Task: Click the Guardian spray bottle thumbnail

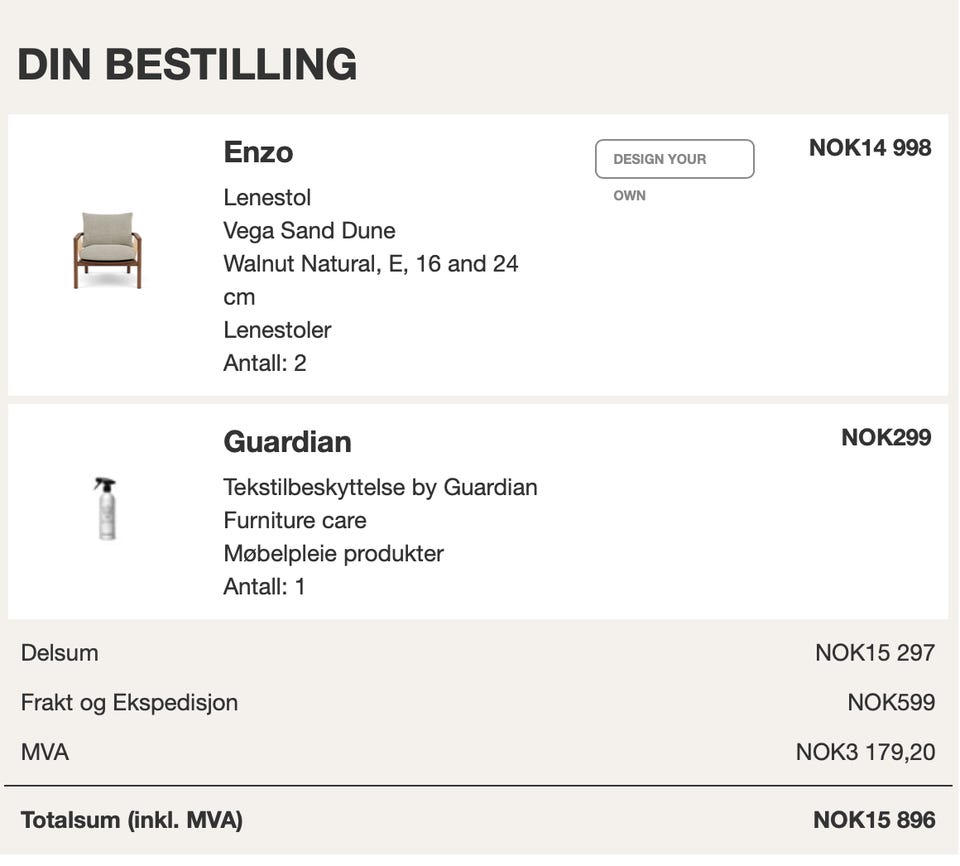Action: pos(105,508)
